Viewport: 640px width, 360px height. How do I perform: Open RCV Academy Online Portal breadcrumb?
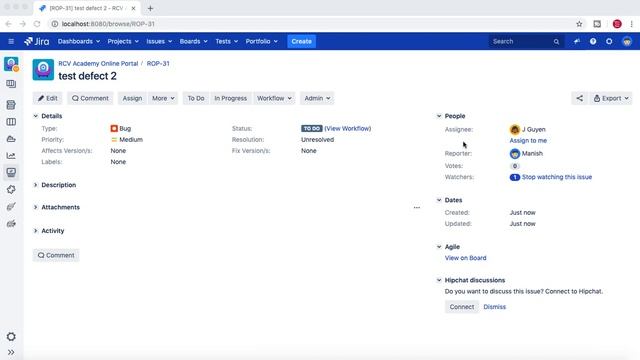click(98, 64)
